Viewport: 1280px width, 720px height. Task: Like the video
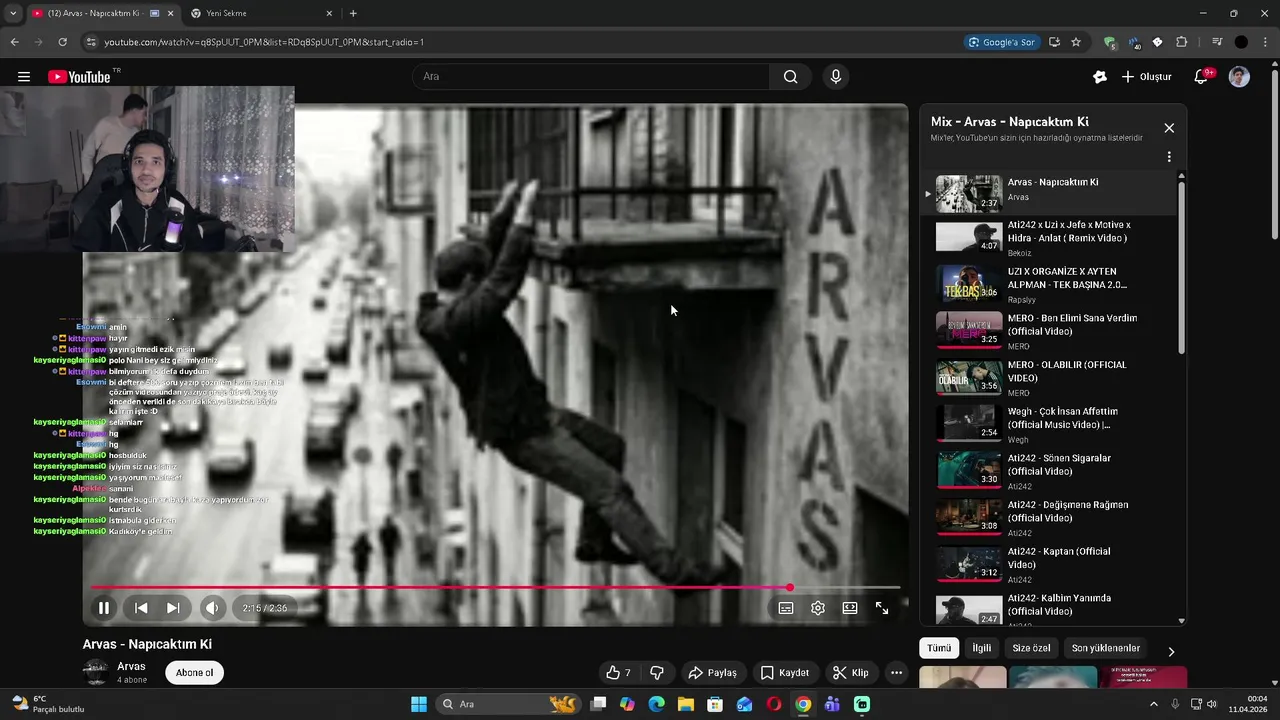(x=618, y=673)
